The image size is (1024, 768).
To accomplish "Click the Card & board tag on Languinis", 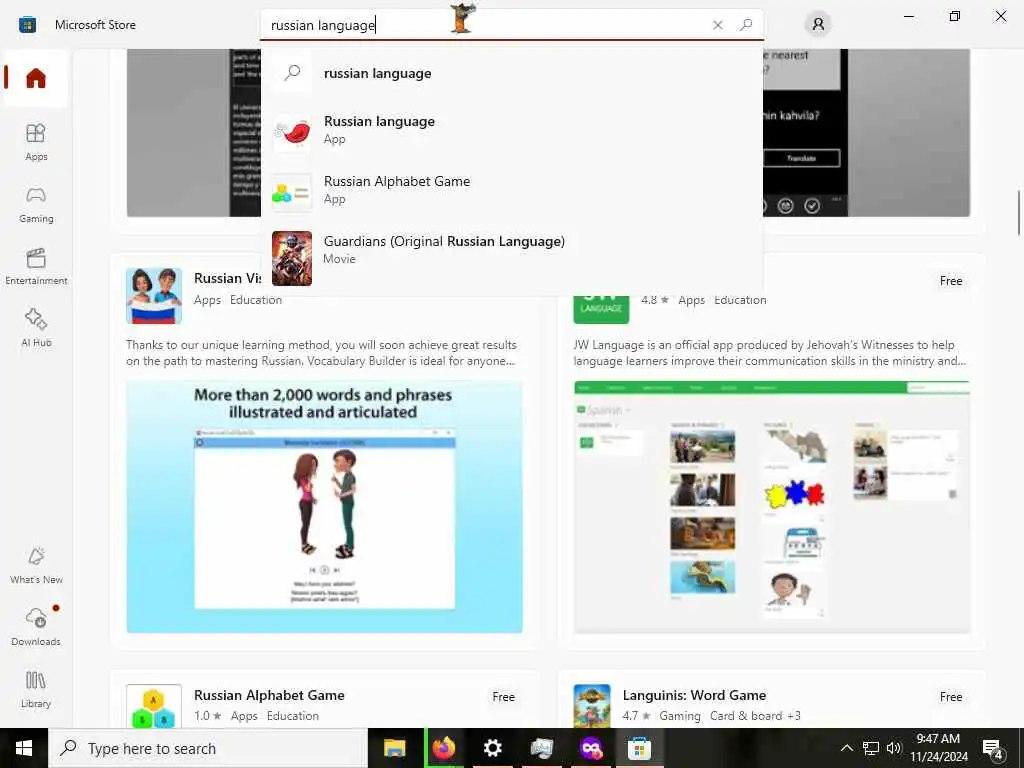I will pos(746,716).
